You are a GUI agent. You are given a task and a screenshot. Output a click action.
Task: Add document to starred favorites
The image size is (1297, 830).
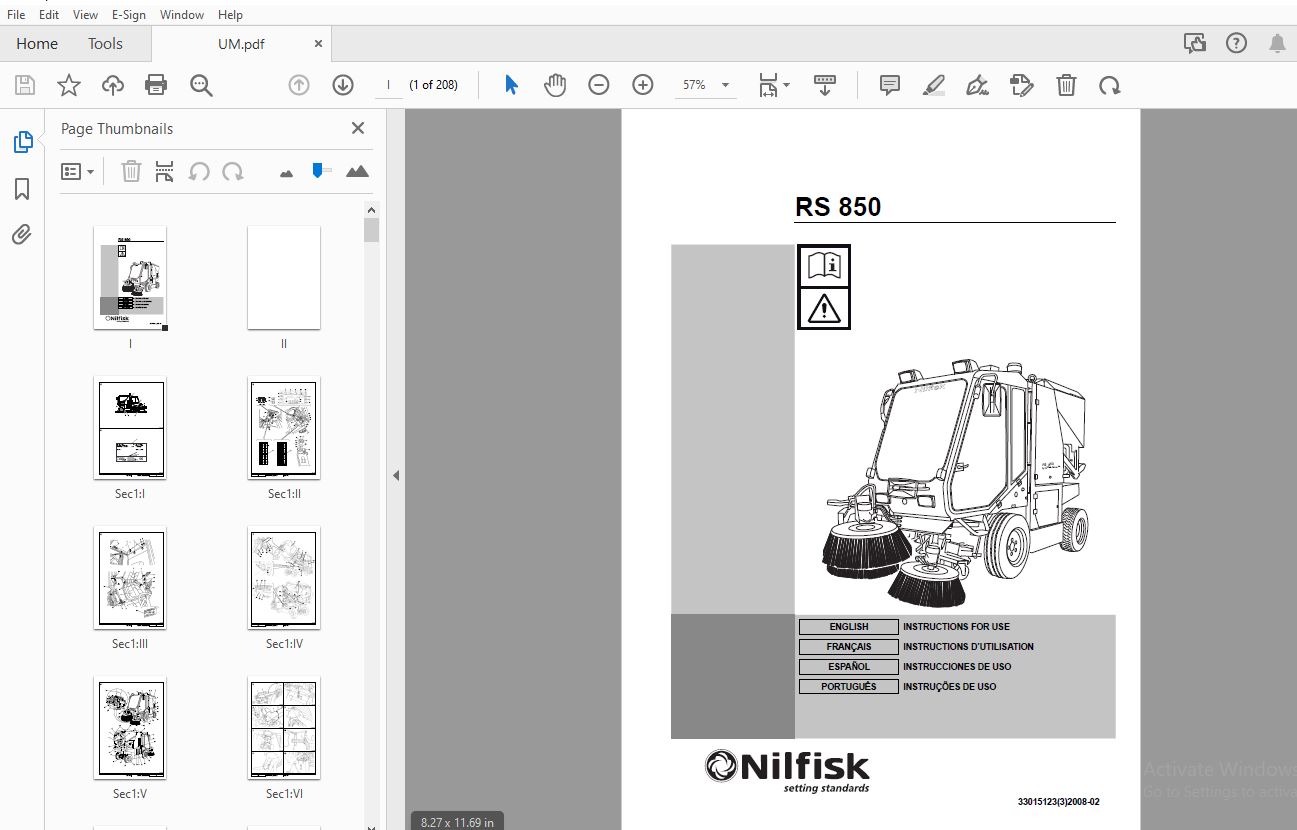(x=68, y=85)
